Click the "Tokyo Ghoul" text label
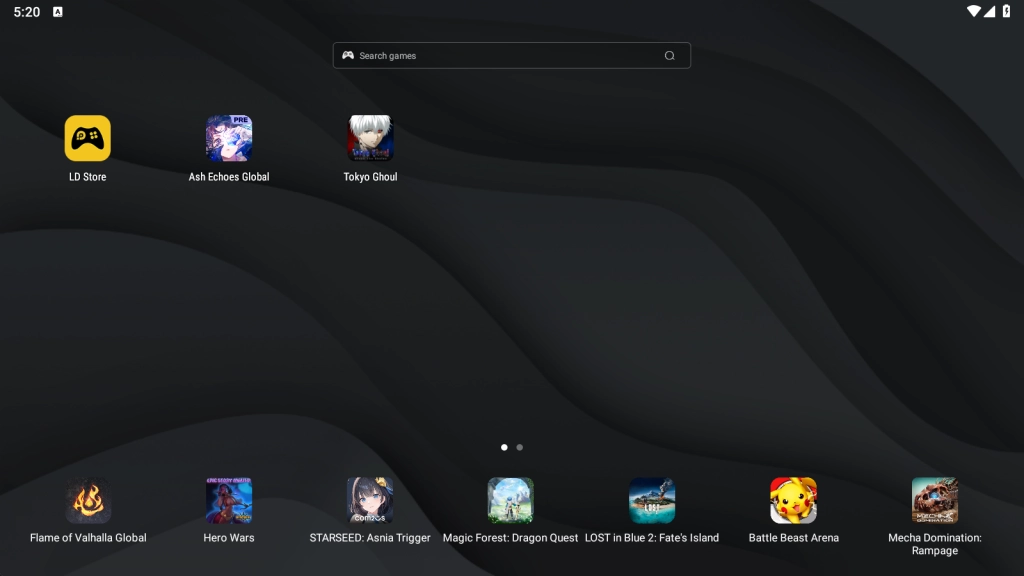This screenshot has width=1024, height=576. 370,177
